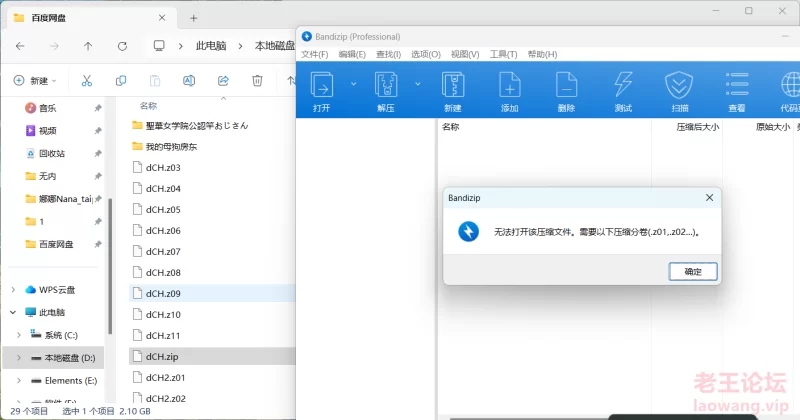Sort Bandizip list by 压缩后大小 column
Screen dimensions: 800x420
[697, 127]
